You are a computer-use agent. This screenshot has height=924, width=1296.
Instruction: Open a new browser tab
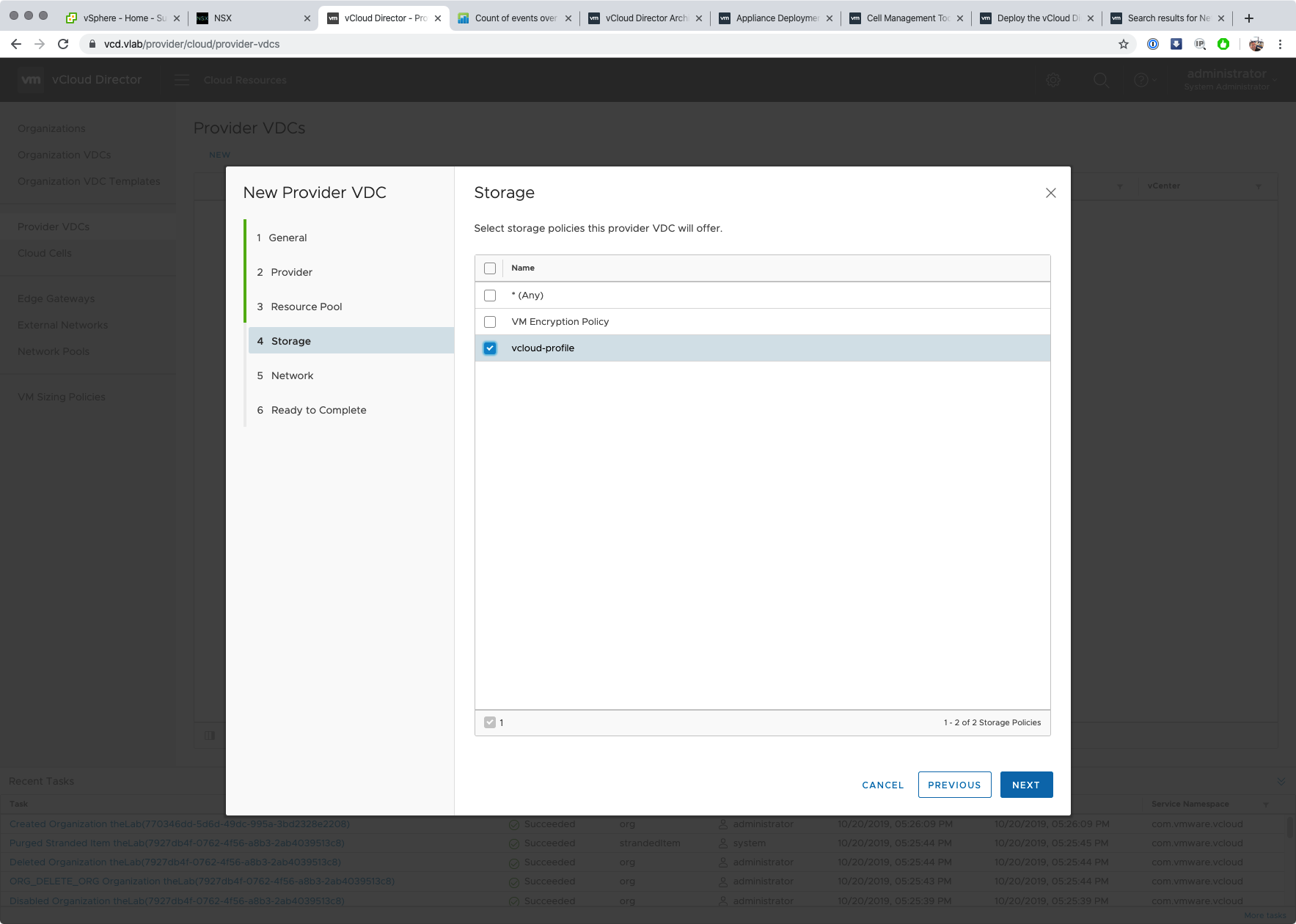[1249, 18]
